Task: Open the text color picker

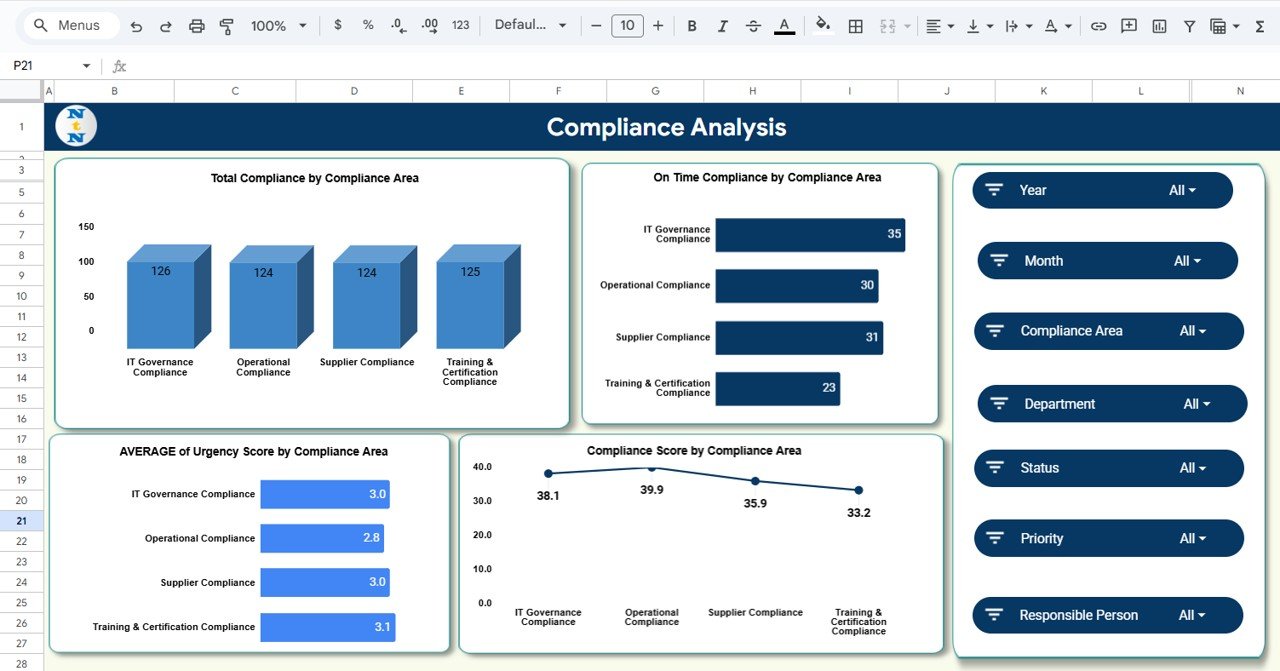Action: point(784,26)
